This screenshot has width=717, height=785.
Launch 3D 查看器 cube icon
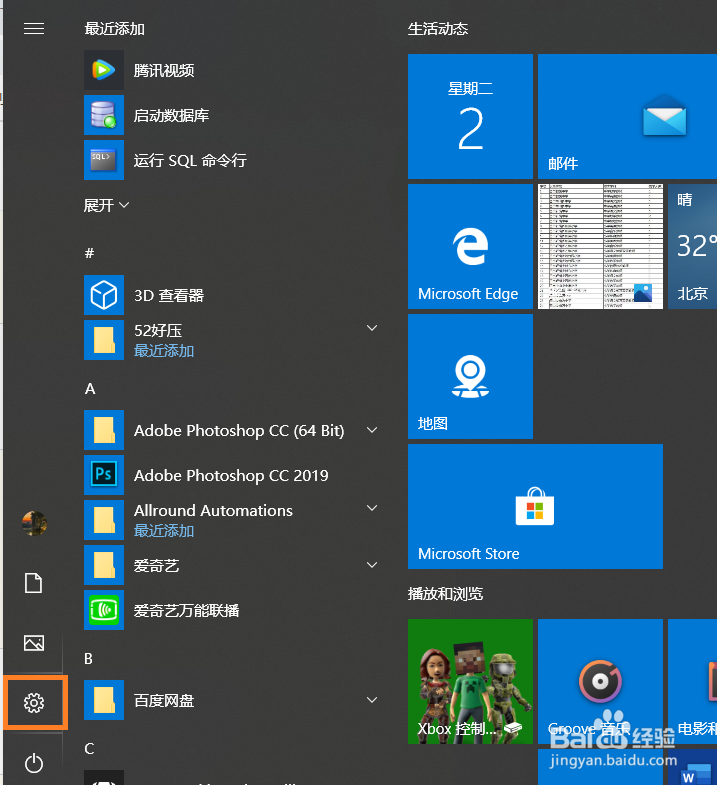(104, 295)
